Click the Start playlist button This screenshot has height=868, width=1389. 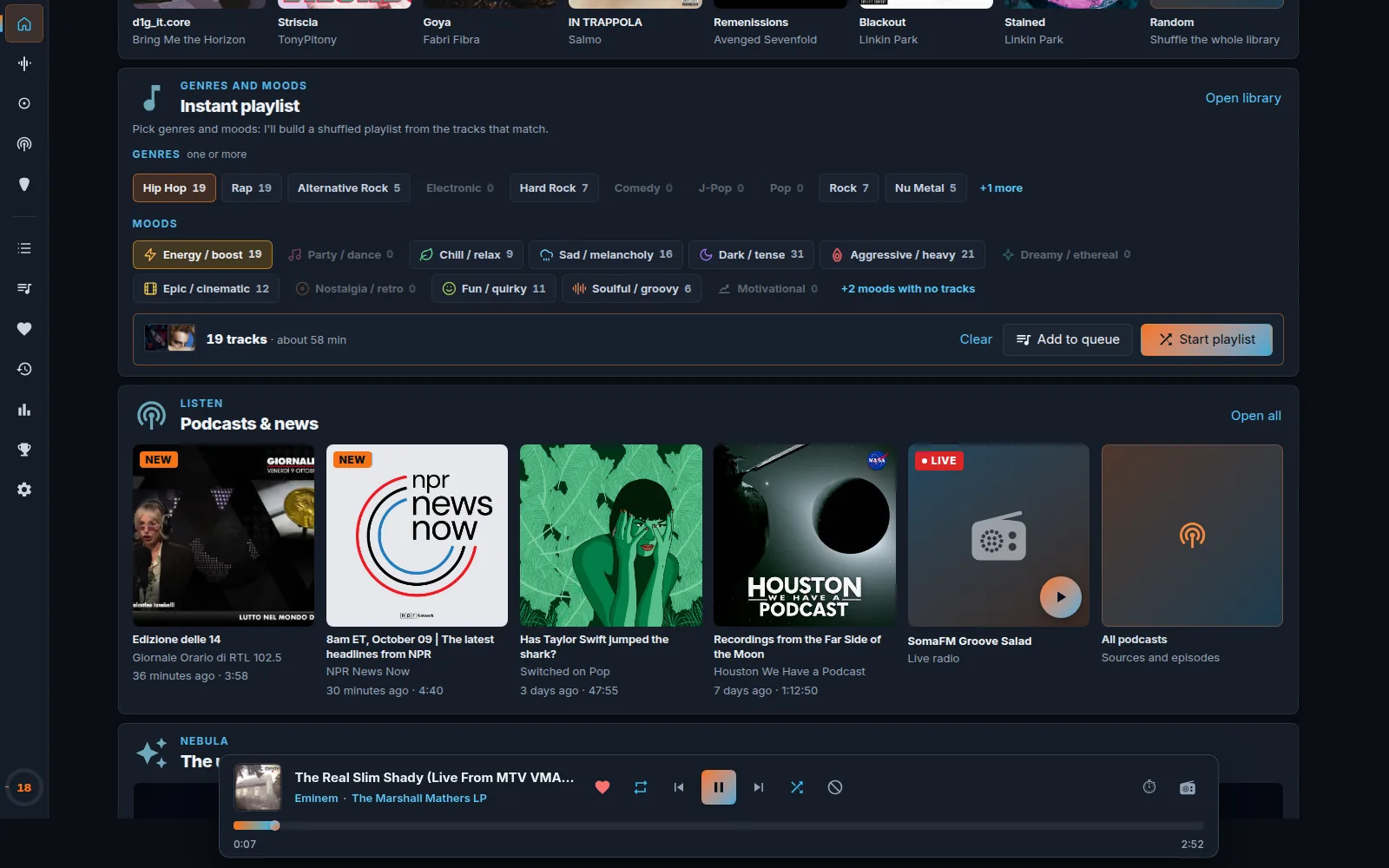1207,339
